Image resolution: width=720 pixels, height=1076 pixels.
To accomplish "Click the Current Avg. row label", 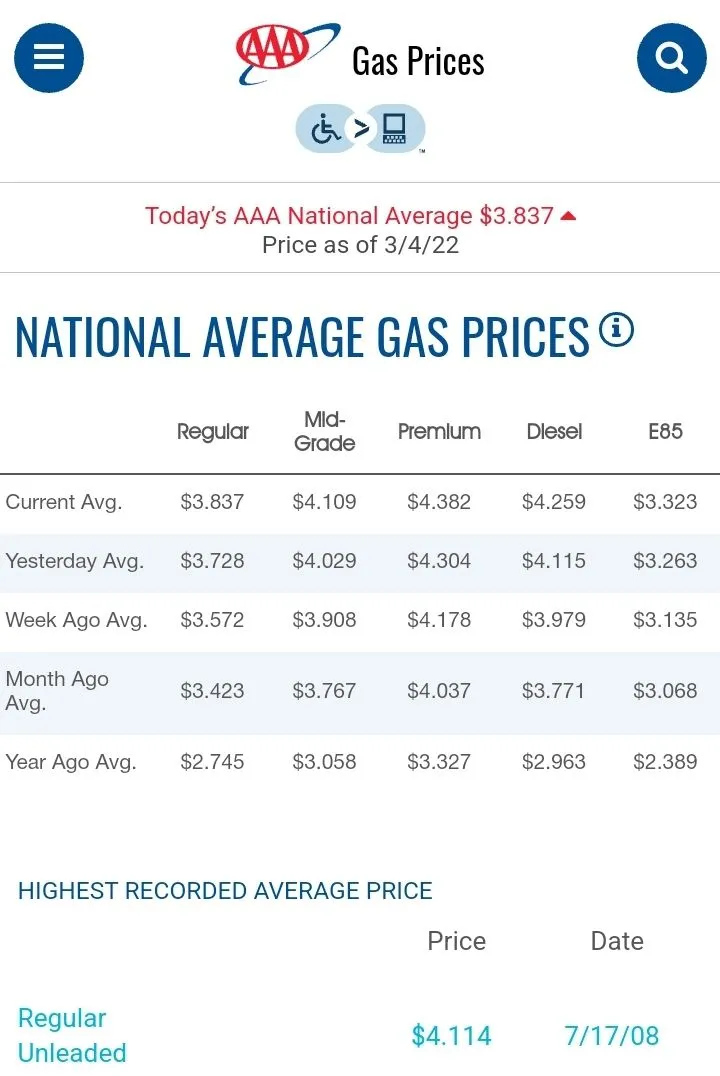I will click(64, 502).
